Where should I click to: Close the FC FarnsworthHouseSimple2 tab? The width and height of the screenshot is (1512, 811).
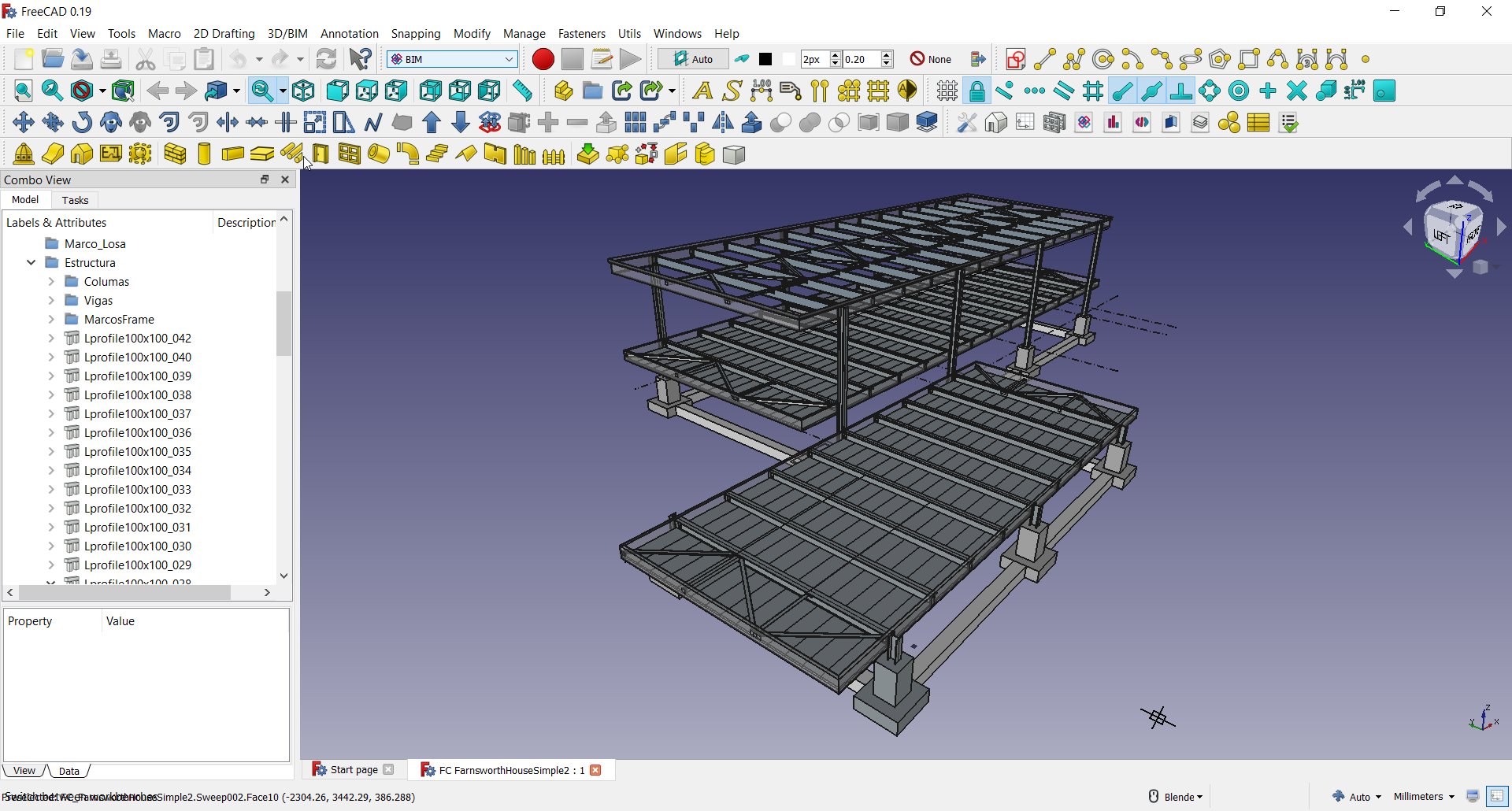coord(596,770)
